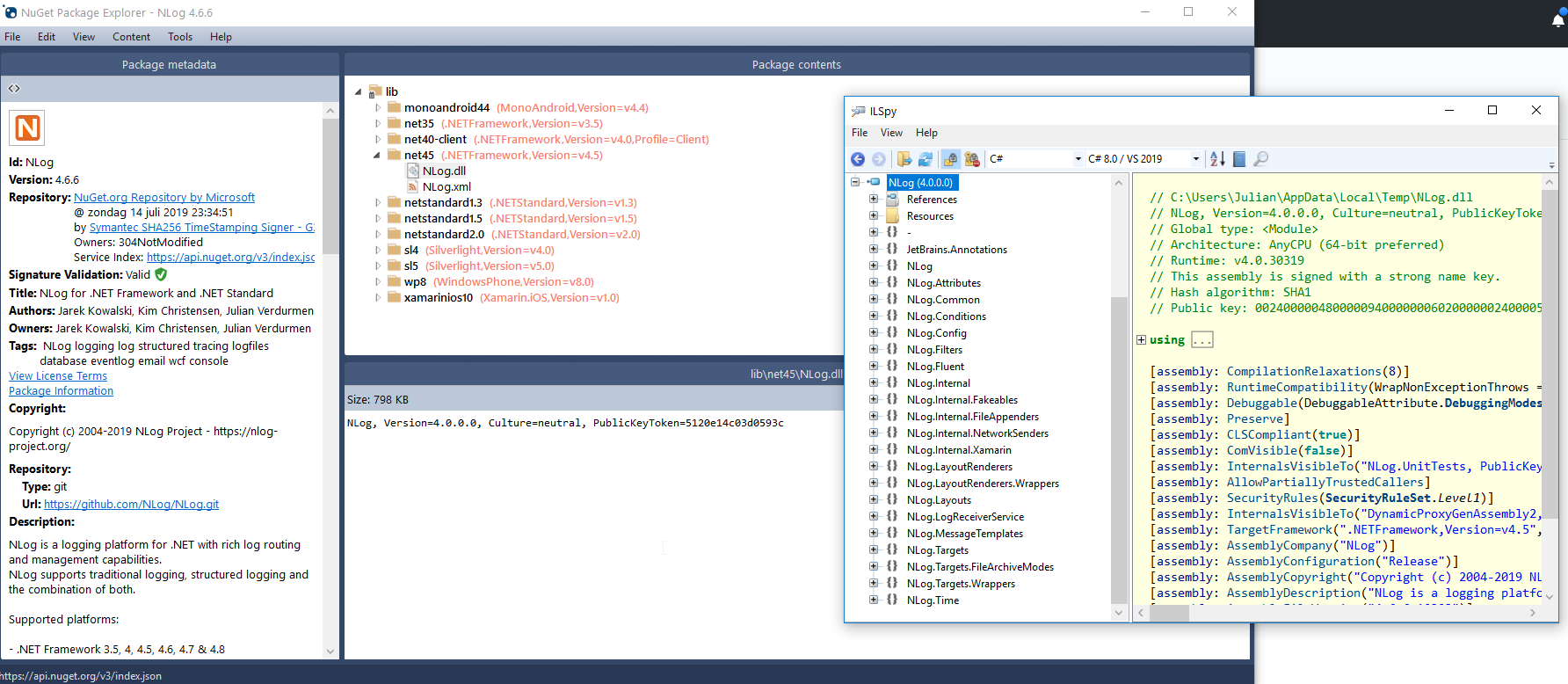Click the view metadata source code icon
Image resolution: width=1568 pixels, height=684 pixels.
[x=14, y=89]
